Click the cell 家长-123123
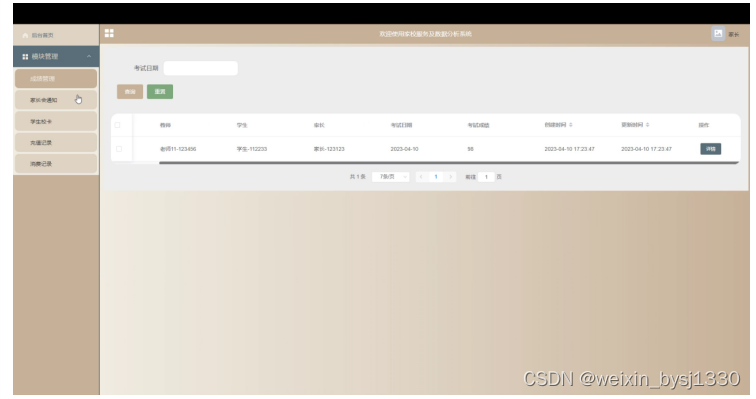The width and height of the screenshot is (756, 399). tap(329, 149)
